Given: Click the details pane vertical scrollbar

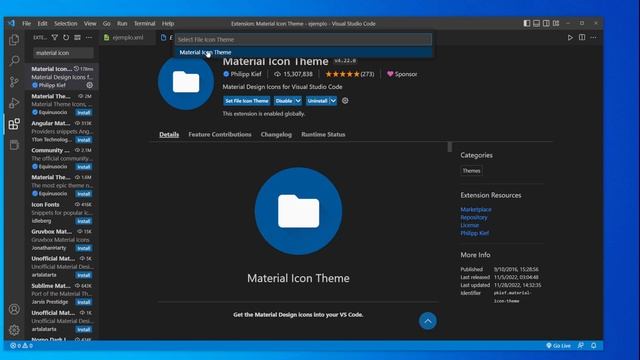Looking at the screenshot, I should [x=450, y=147].
